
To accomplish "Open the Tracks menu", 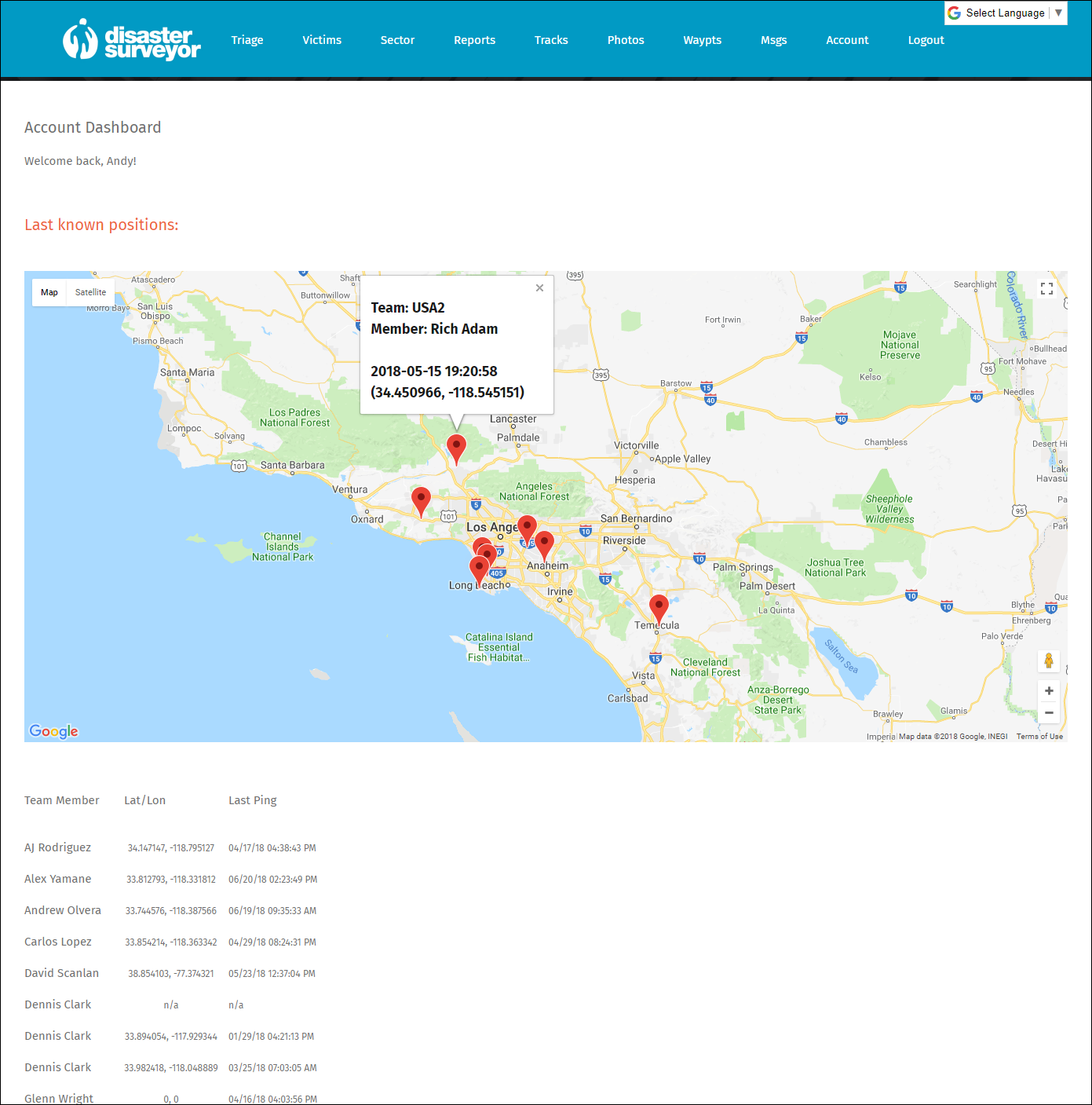I will click(551, 40).
